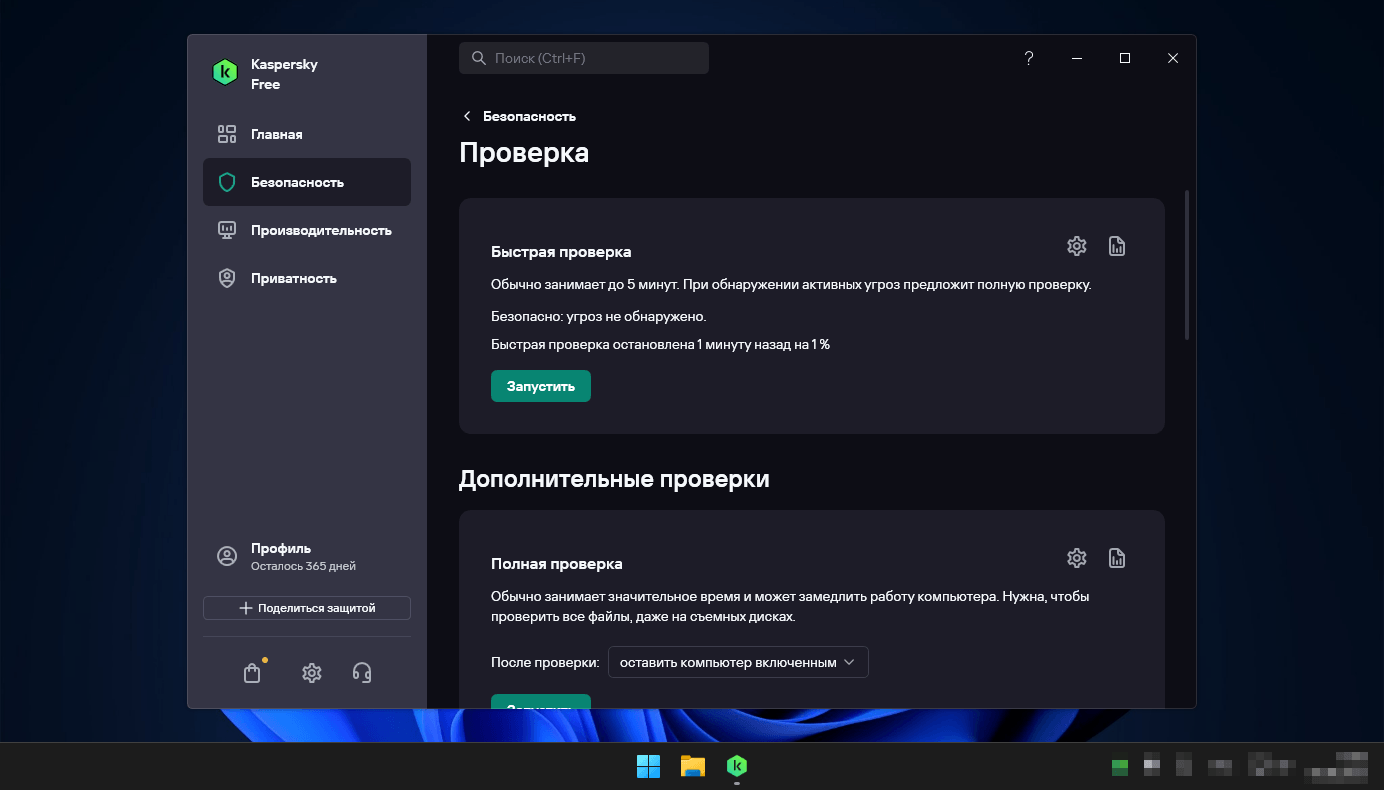
Task: Click the search magnifier icon
Action: 478,58
